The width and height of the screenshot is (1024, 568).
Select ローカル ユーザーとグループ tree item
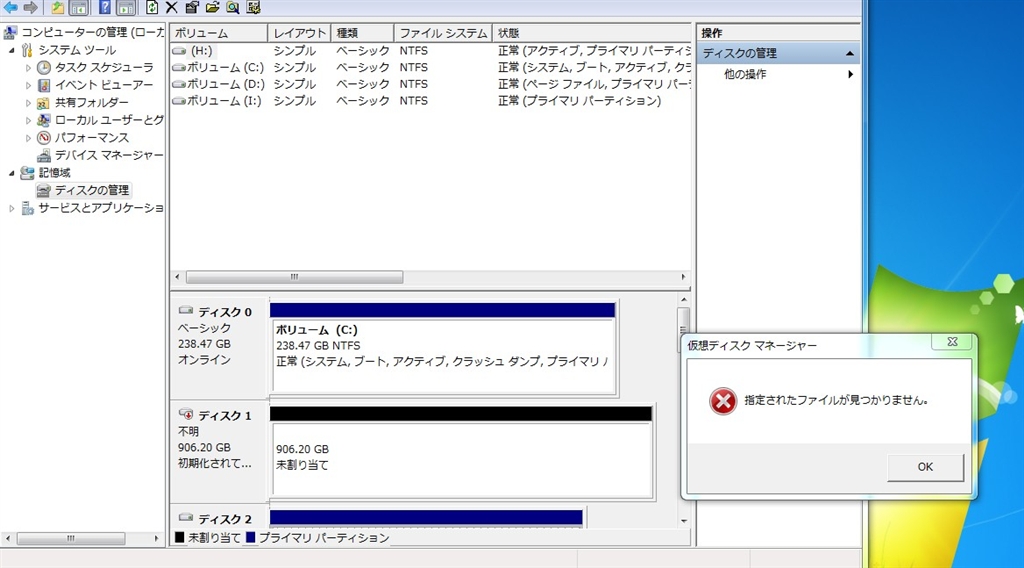coord(109,120)
